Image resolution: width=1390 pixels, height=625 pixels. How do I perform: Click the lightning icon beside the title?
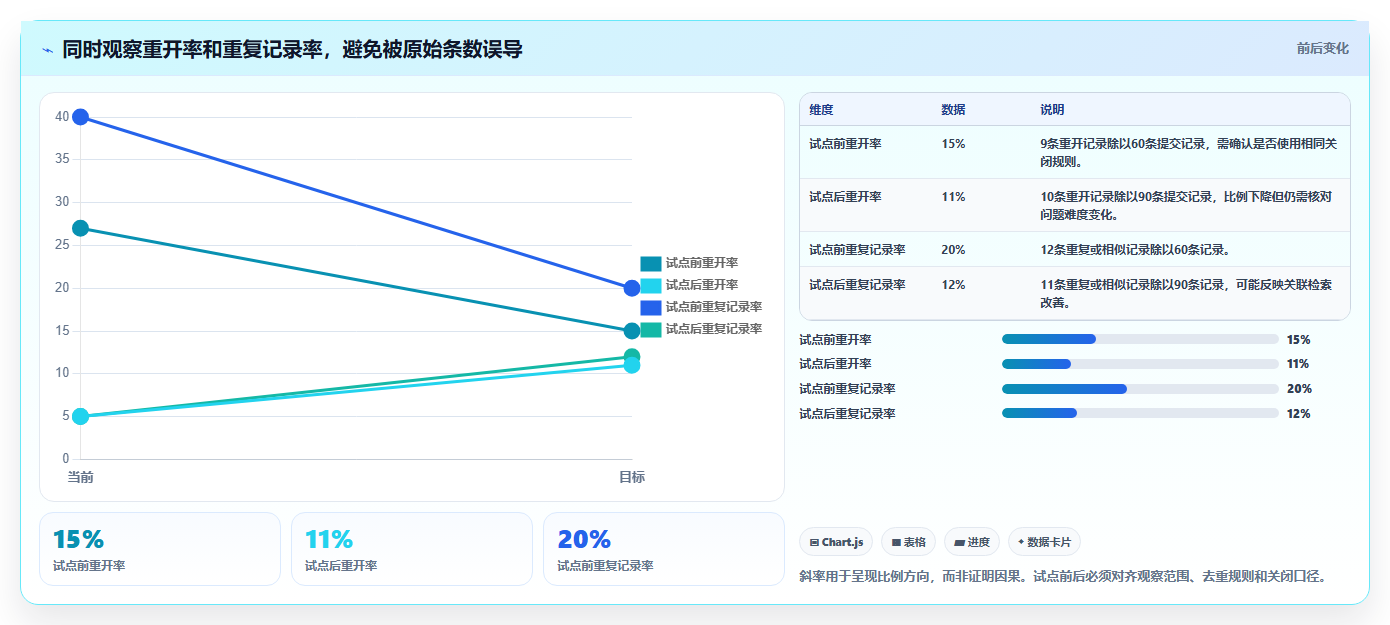tap(47, 49)
